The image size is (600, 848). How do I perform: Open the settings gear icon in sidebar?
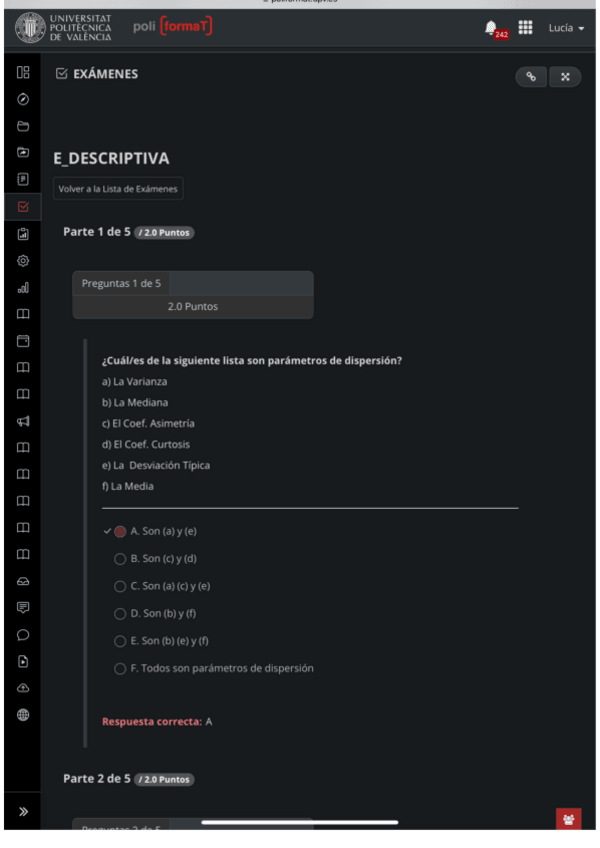pyautogui.click(x=23, y=261)
